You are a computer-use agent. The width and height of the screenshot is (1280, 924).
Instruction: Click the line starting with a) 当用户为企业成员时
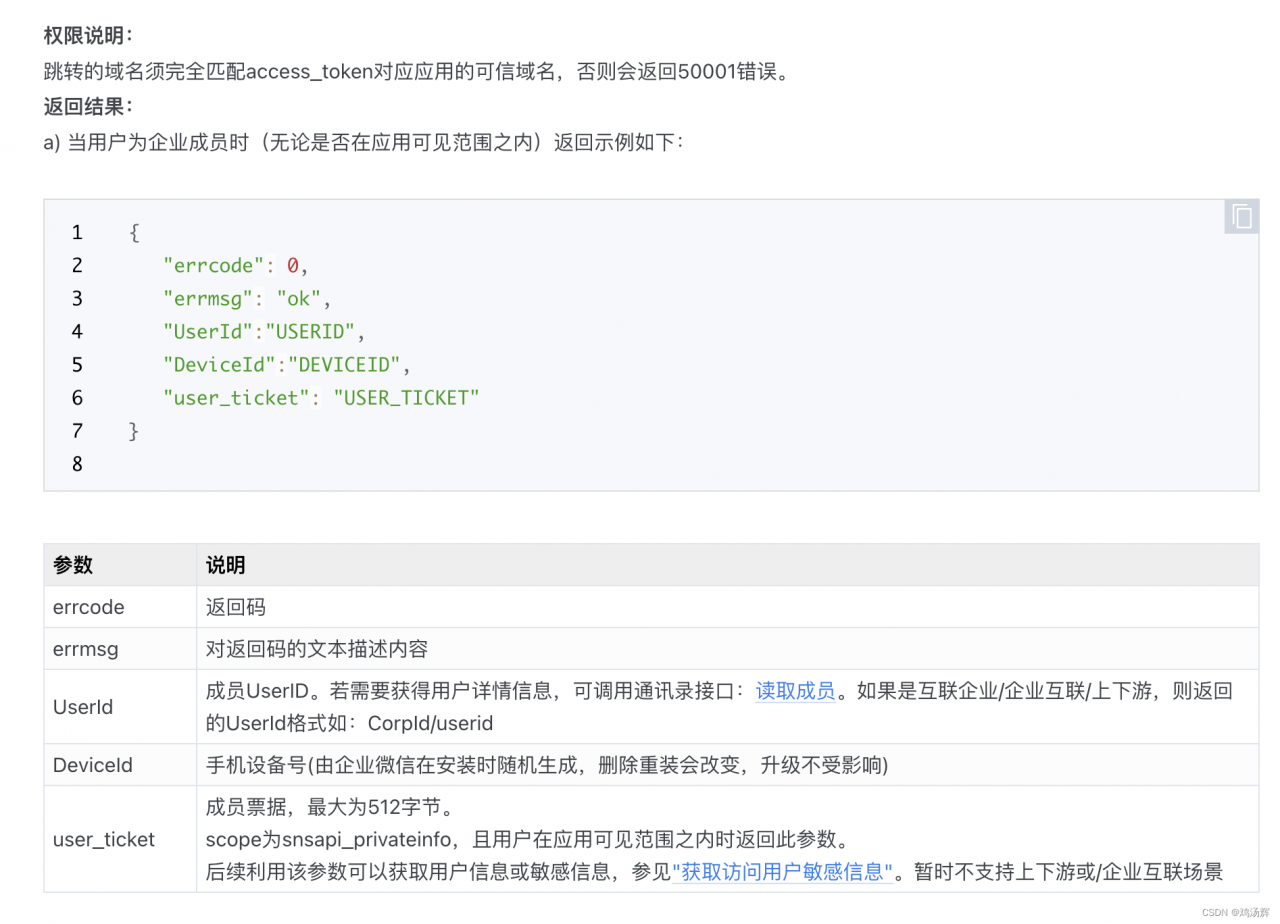pos(363,142)
